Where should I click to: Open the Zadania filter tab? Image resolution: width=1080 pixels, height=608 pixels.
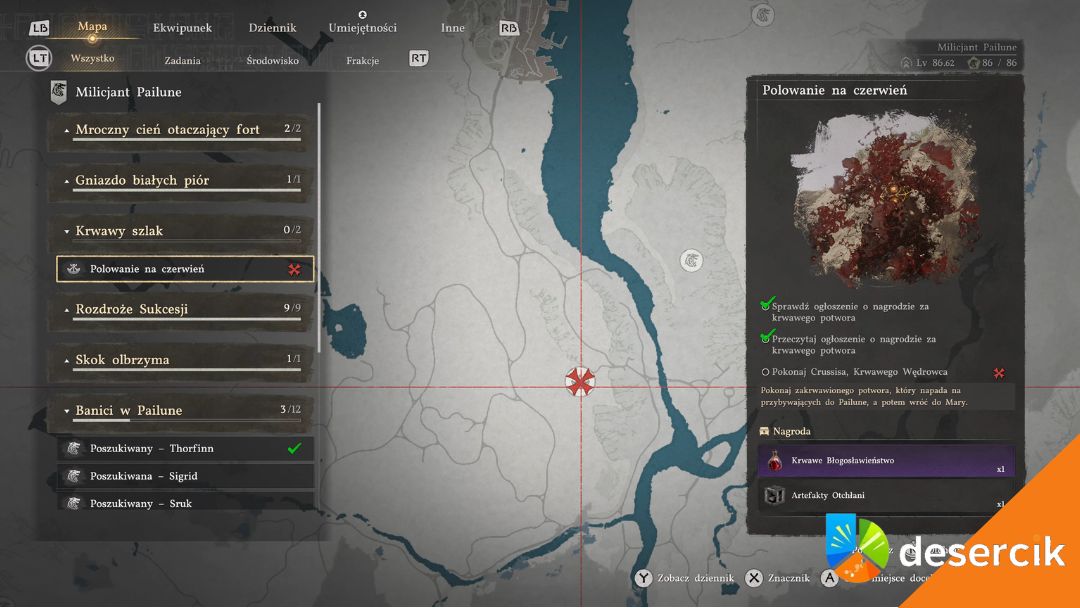click(183, 60)
